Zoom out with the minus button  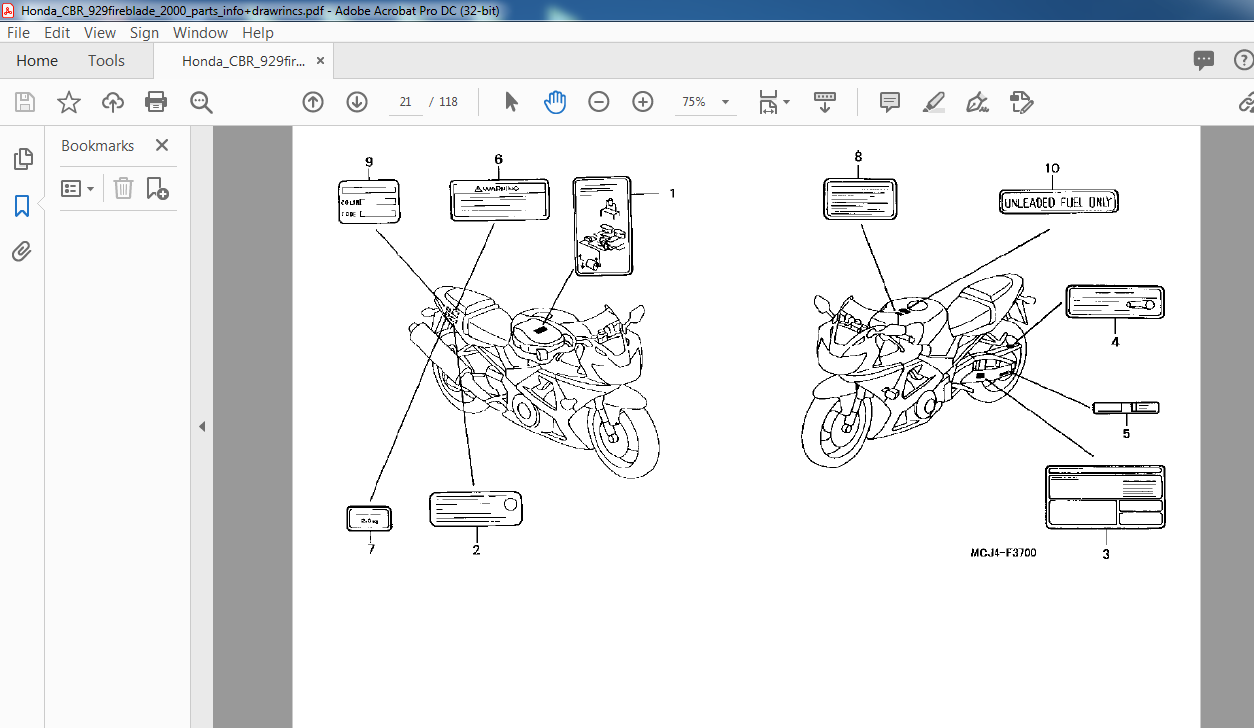(599, 102)
